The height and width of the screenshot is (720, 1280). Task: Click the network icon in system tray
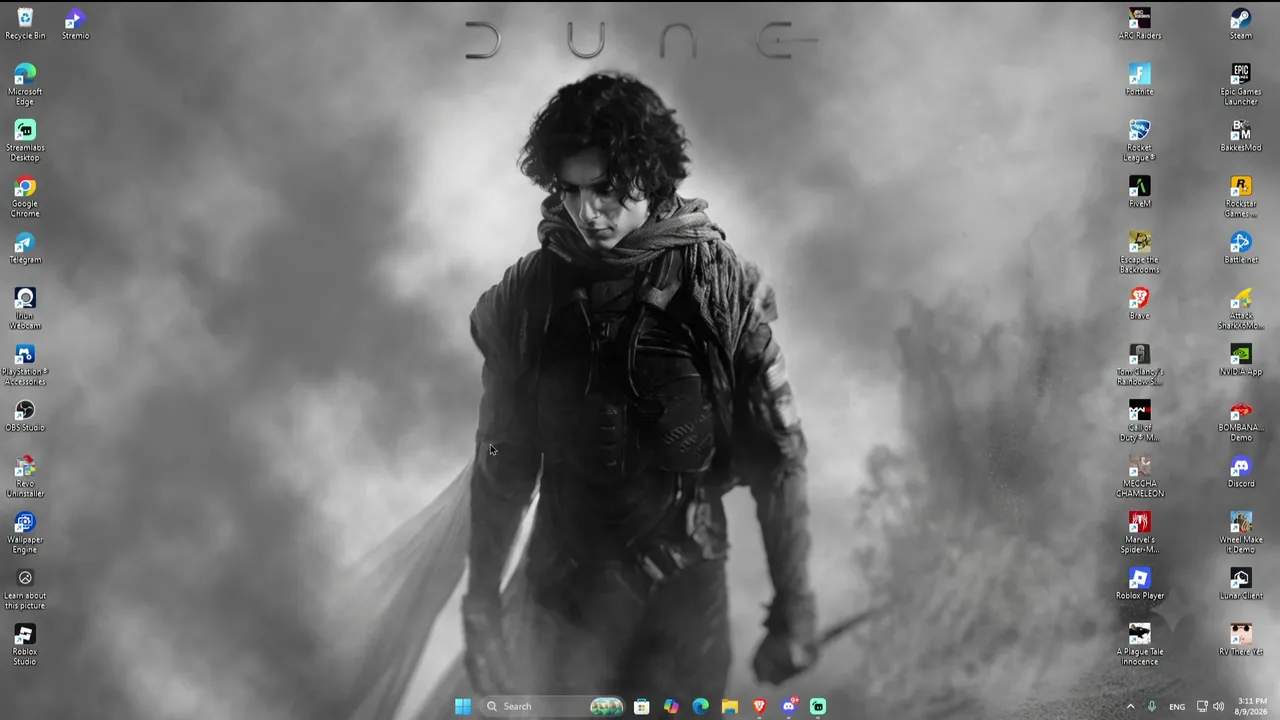pyautogui.click(x=1202, y=706)
